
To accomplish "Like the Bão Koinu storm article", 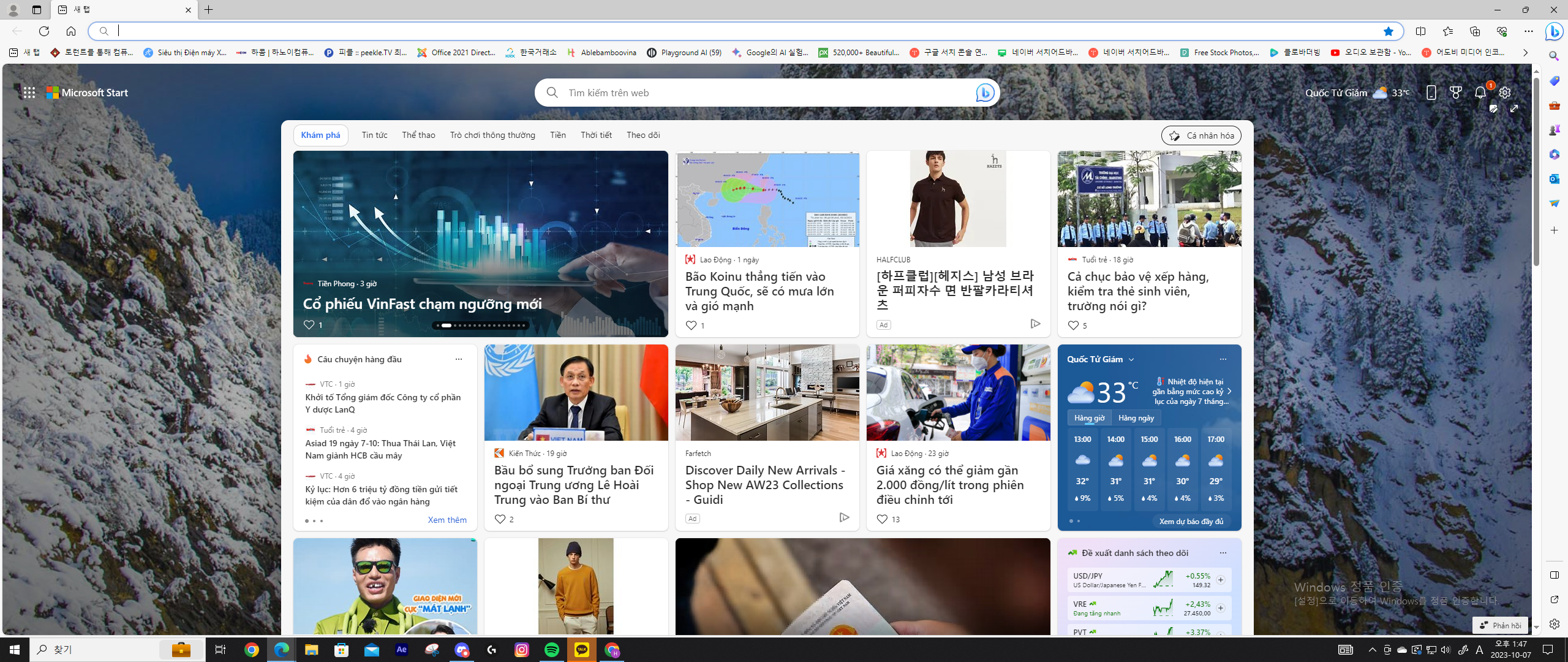I will 691,325.
